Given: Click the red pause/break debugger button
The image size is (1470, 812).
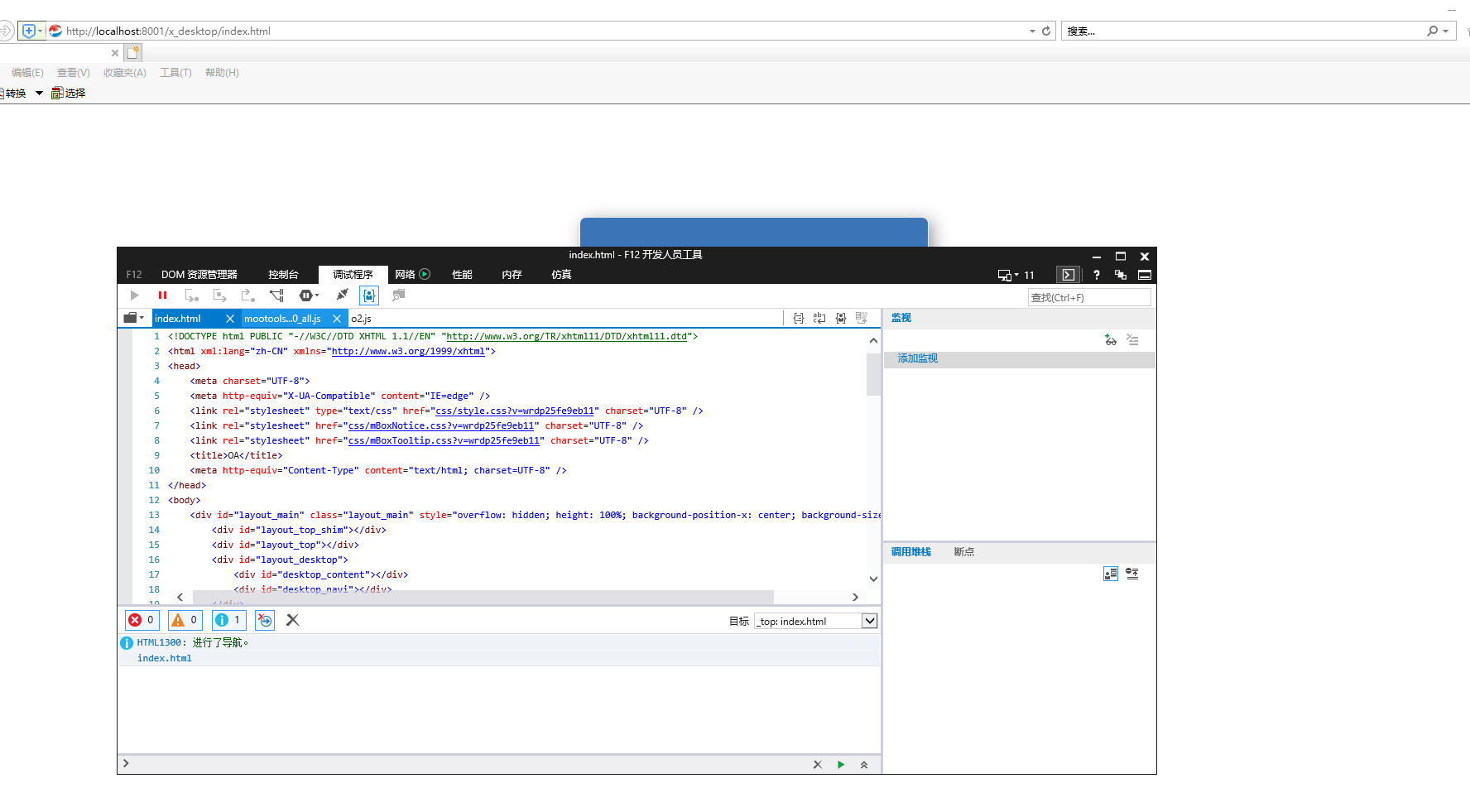Looking at the screenshot, I should tap(162, 295).
